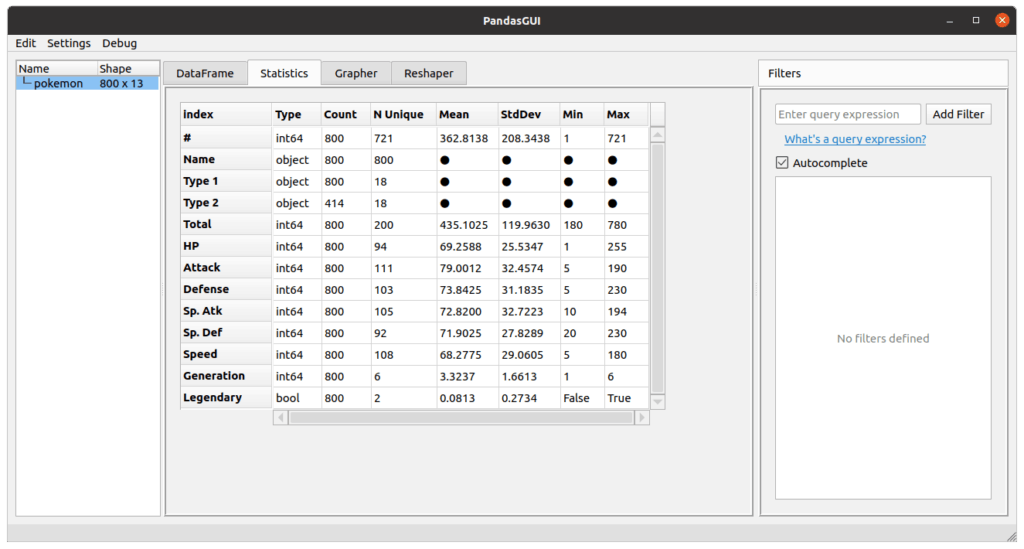Select the pokemon dataframe in the list
The image size is (1024, 549).
click(x=58, y=84)
